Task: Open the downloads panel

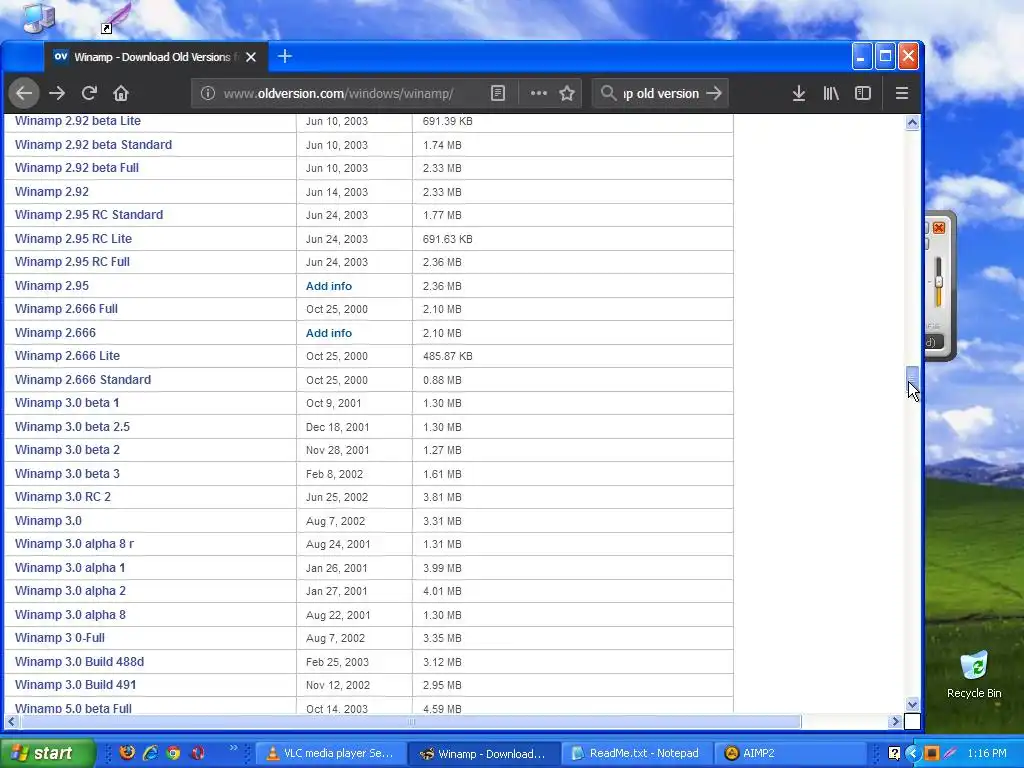Action: click(x=799, y=93)
